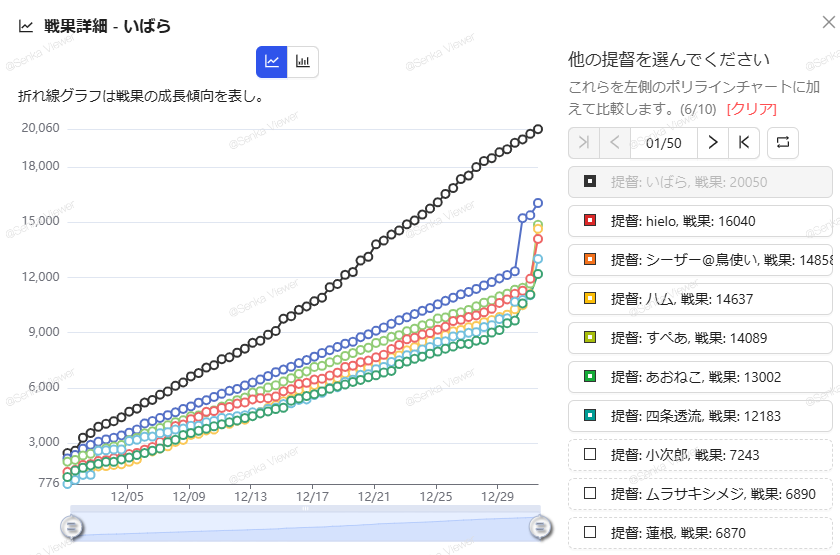840x555 pixels.
Task: Switch to bar chart view
Action: 303,62
